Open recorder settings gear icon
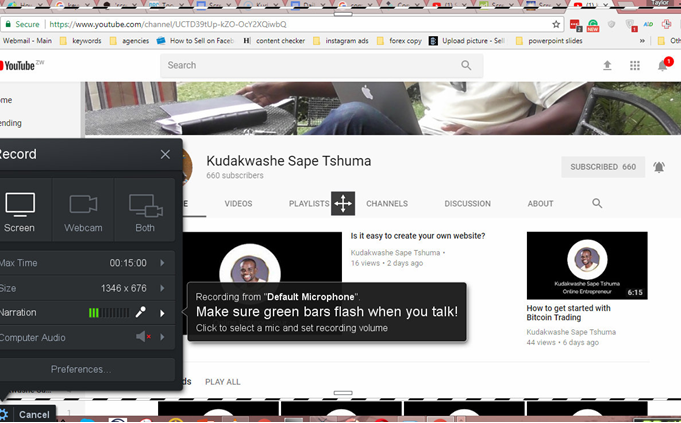This screenshot has height=423, width=681. tap(4, 414)
